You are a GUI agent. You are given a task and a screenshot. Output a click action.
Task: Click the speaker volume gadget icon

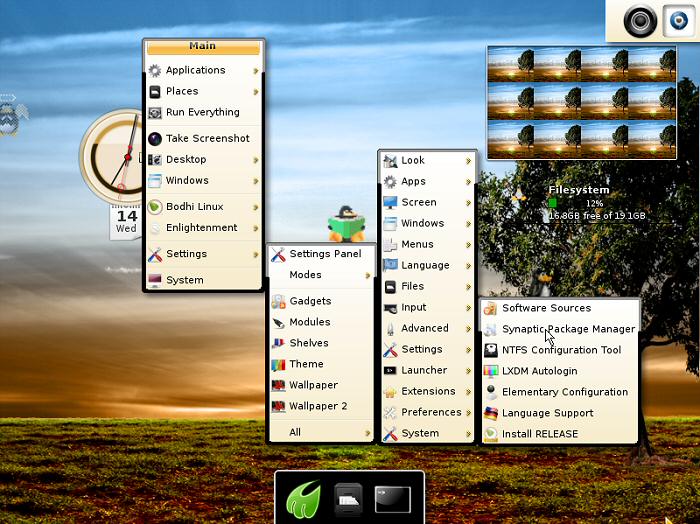[x=640, y=21]
